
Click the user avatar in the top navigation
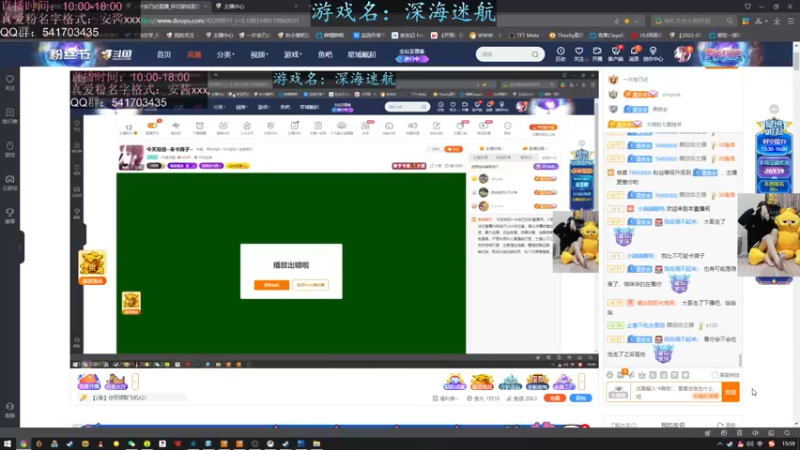point(682,54)
